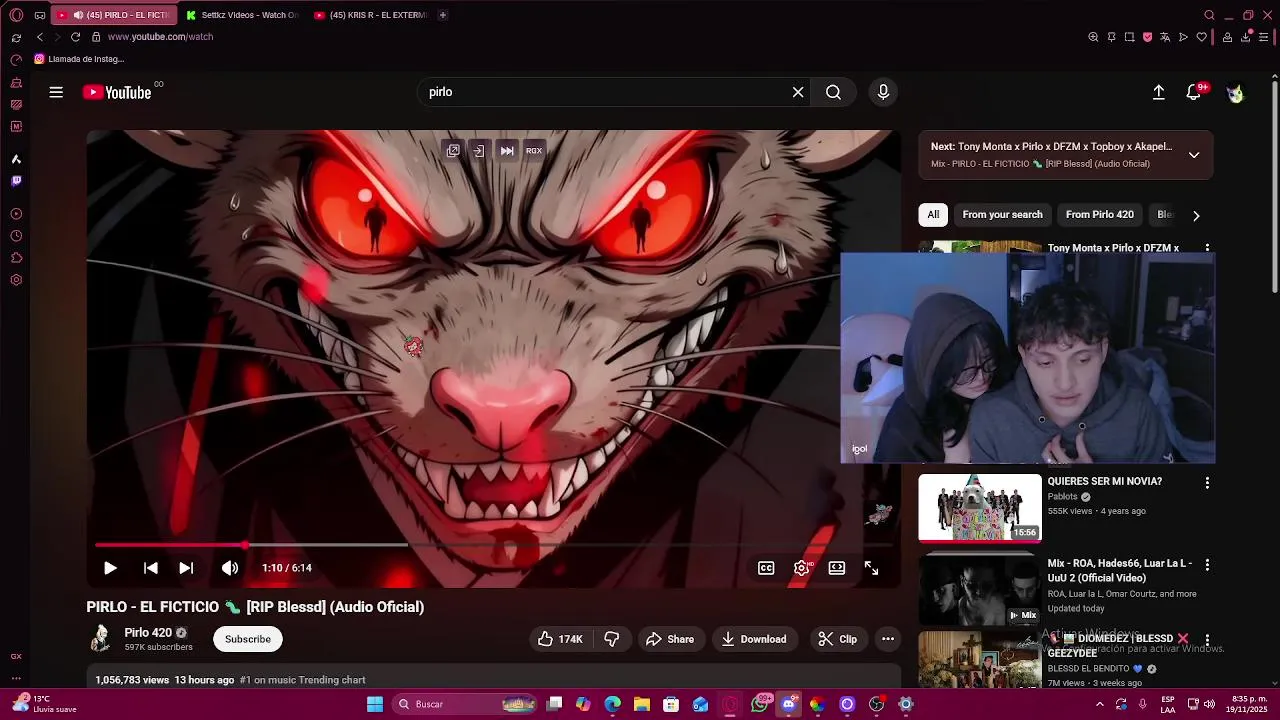
Task: Open options for QUIERES SER MI NOVIA?
Action: pyautogui.click(x=1207, y=483)
